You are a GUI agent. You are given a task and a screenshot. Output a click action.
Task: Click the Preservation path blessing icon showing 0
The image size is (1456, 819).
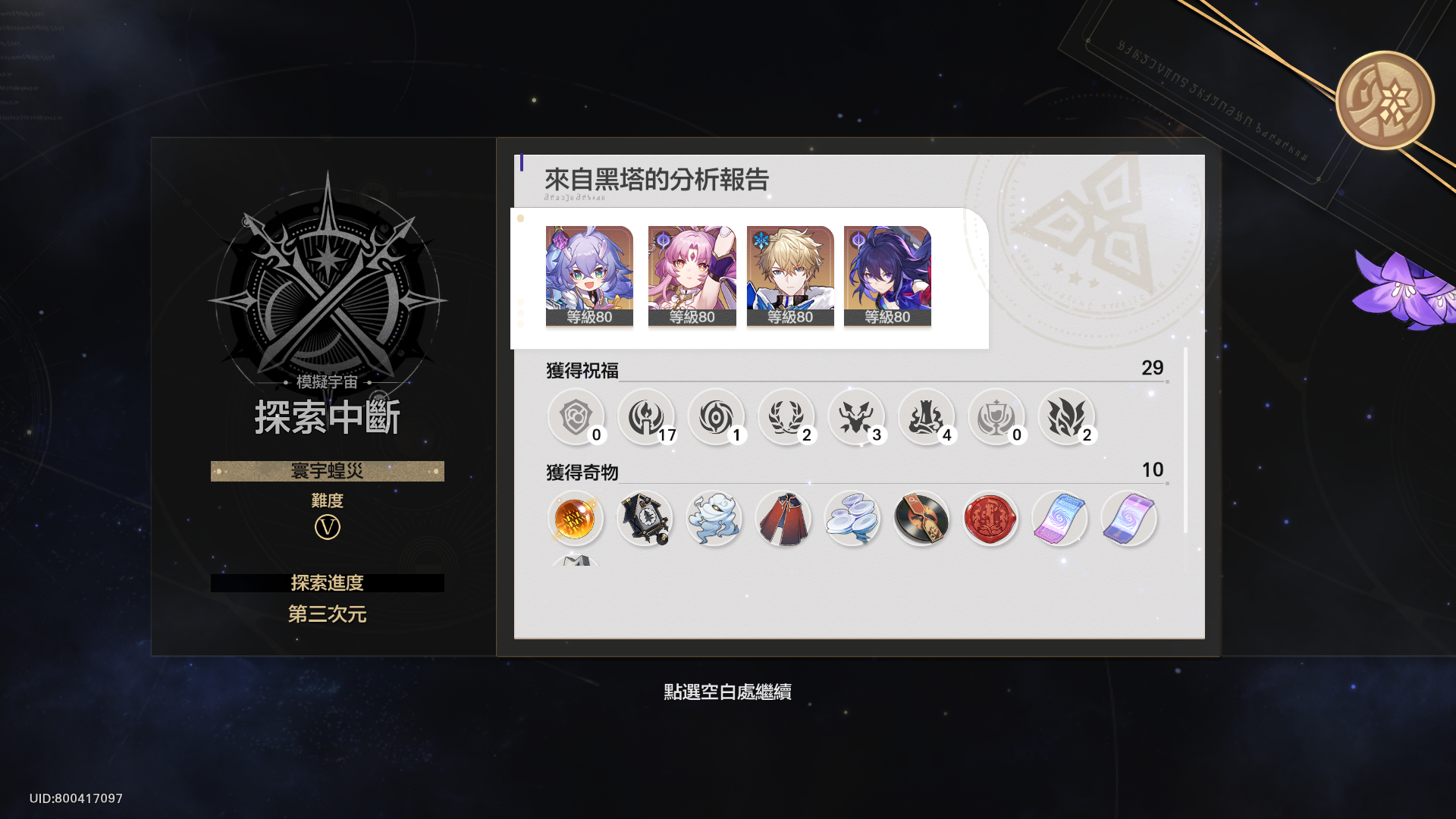click(576, 417)
